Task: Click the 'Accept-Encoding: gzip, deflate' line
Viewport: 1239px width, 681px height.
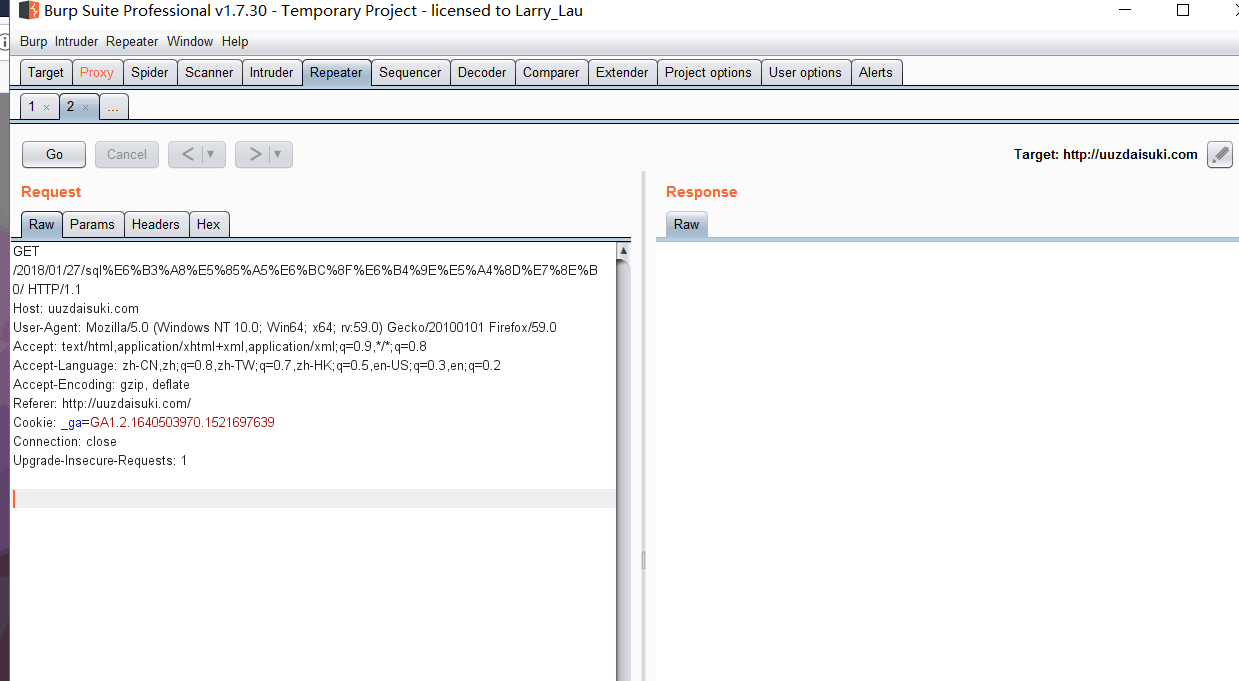Action: click(101, 384)
